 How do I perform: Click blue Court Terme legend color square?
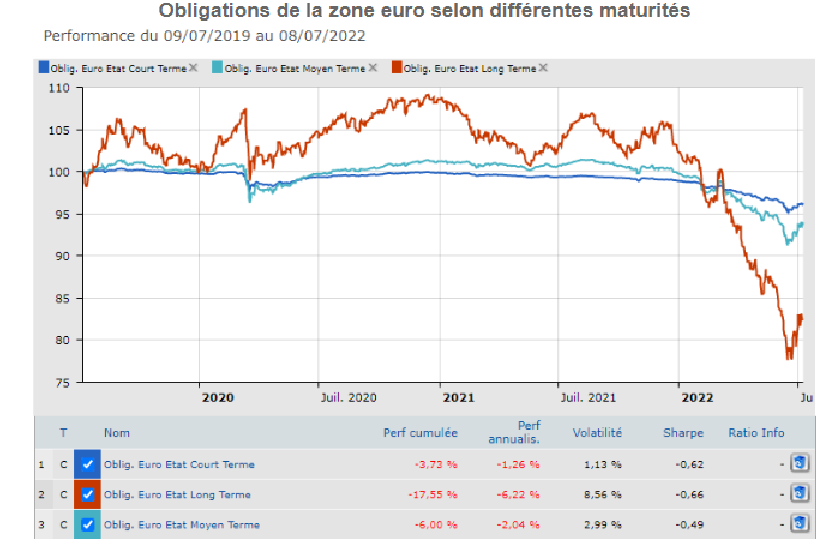click(x=43, y=68)
